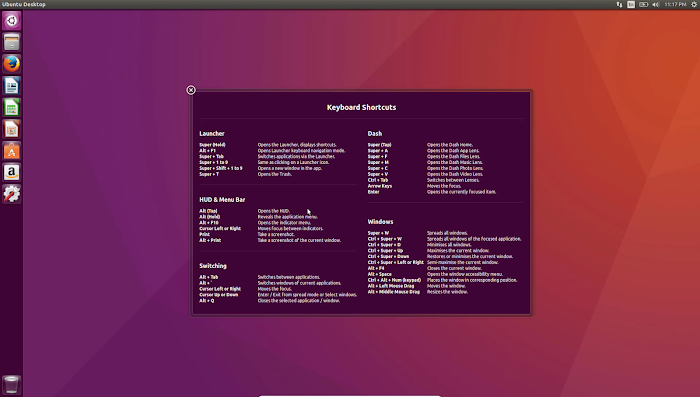This screenshot has height=397, width=700.
Task: Click the 'Alt + F1' shortcut text
Action: coord(207,150)
